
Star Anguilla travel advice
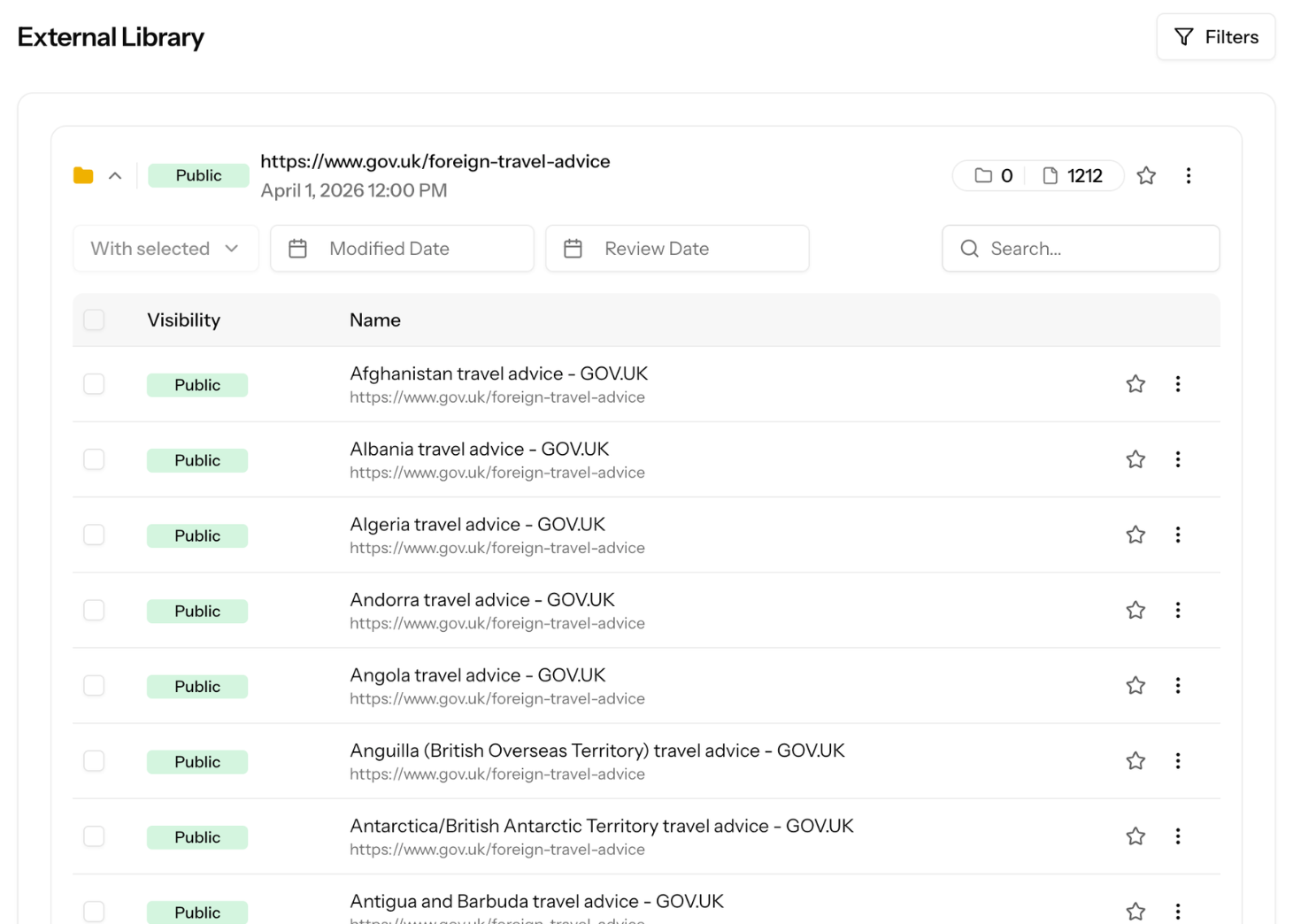tap(1135, 761)
